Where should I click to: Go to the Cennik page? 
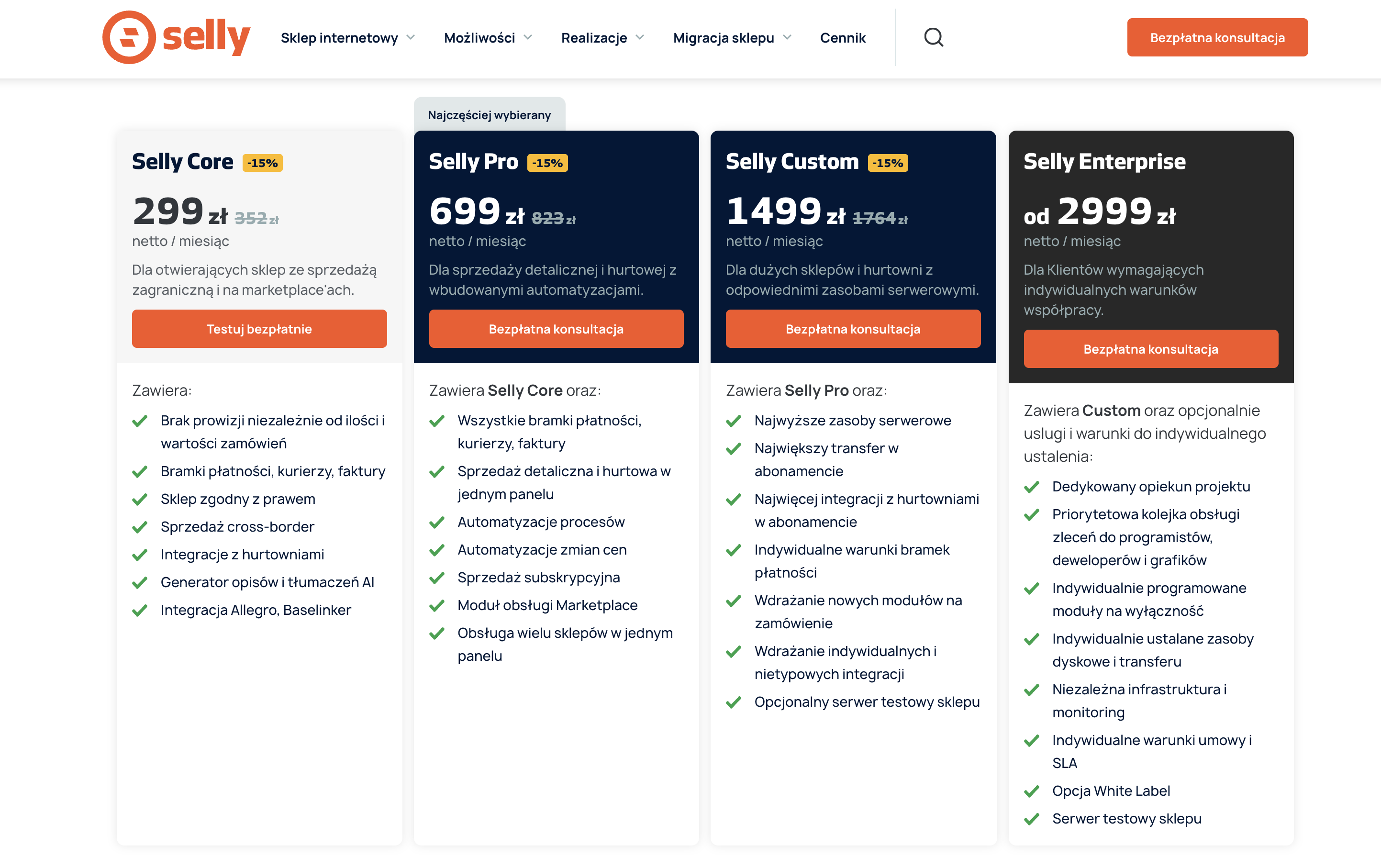(x=843, y=38)
